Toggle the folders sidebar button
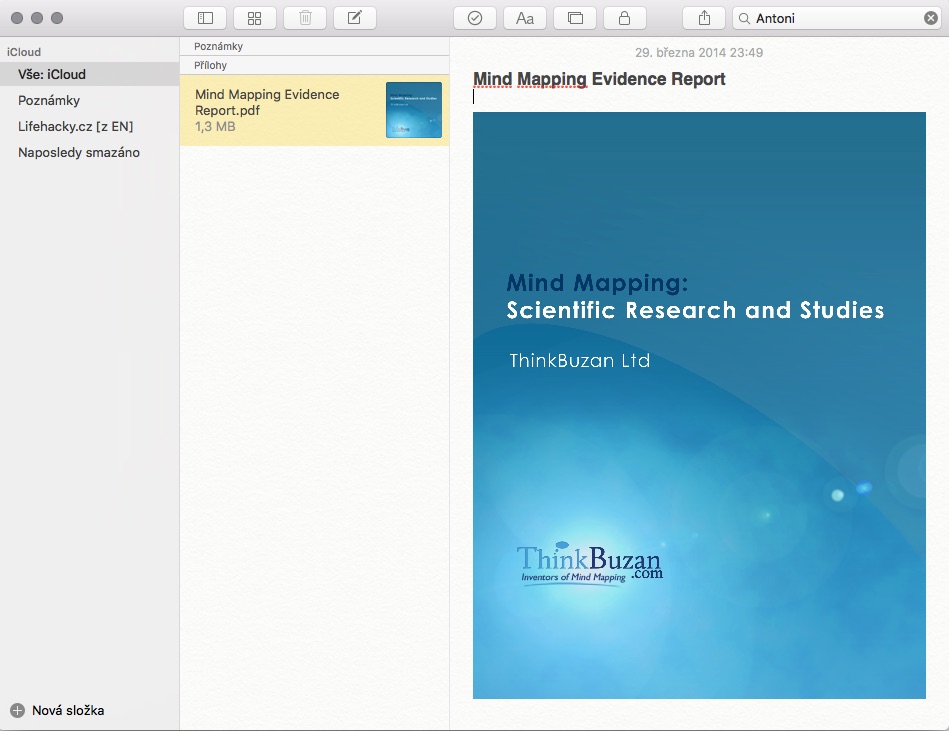Image resolution: width=949 pixels, height=731 pixels. coord(205,18)
